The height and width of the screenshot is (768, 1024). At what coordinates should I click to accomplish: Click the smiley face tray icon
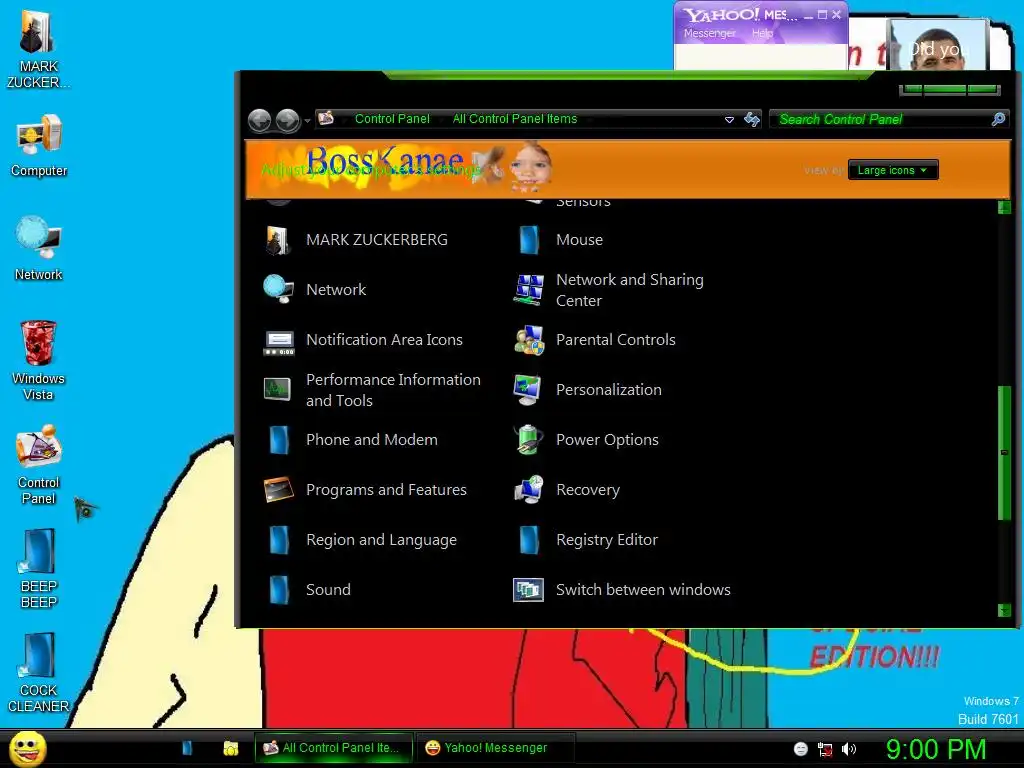coord(801,749)
